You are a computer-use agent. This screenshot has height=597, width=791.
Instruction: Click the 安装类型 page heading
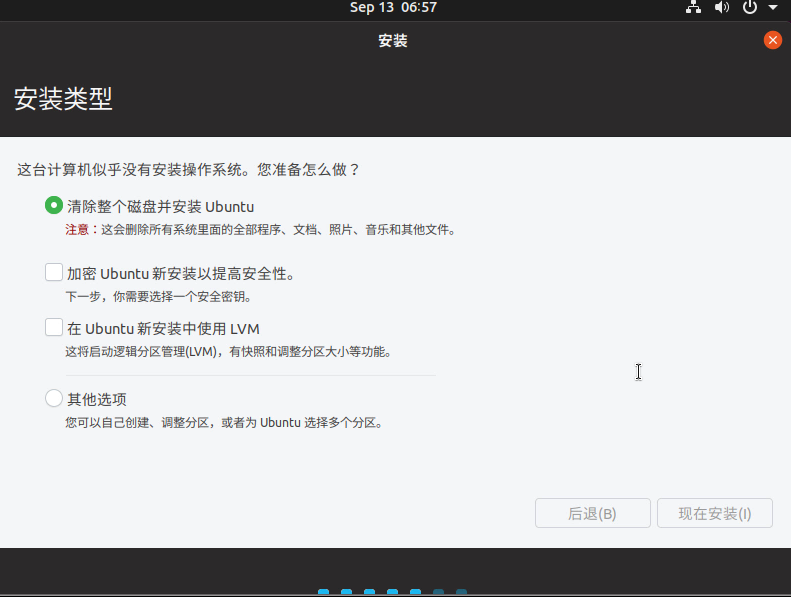click(63, 99)
